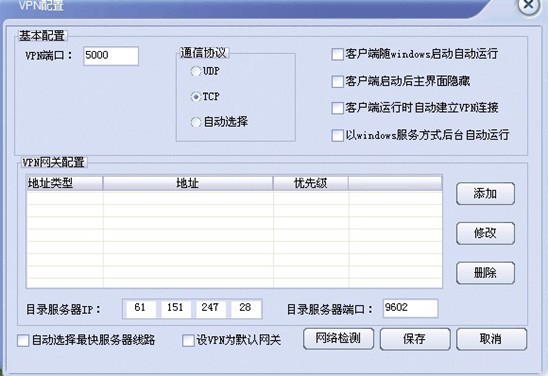Screen dimensions: 548x376
Task: Click first IP octet field 61
Action: pyautogui.click(x=140, y=308)
